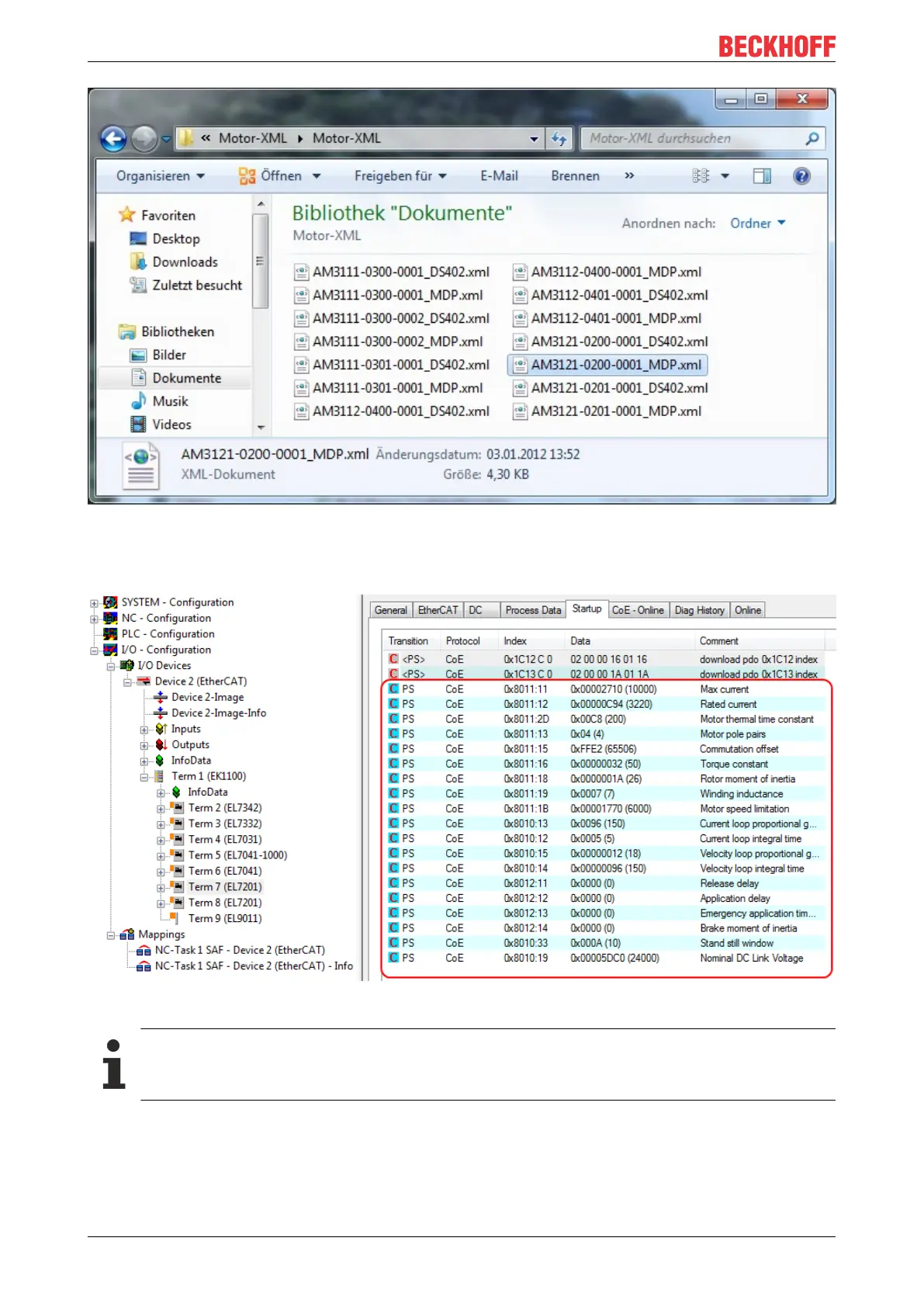Image resolution: width=924 pixels, height=1307 pixels.
Task: Select the Motor pole pairs row
Action: click(606, 733)
